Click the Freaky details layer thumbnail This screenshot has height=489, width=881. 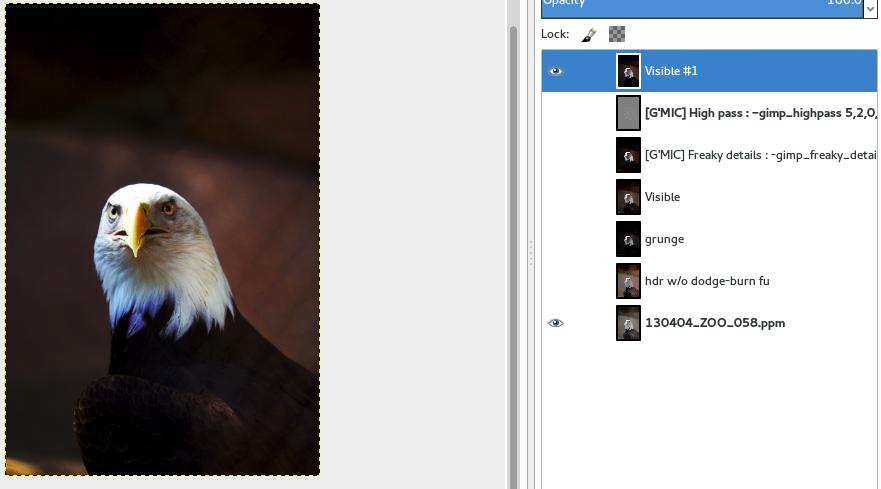(x=628, y=155)
